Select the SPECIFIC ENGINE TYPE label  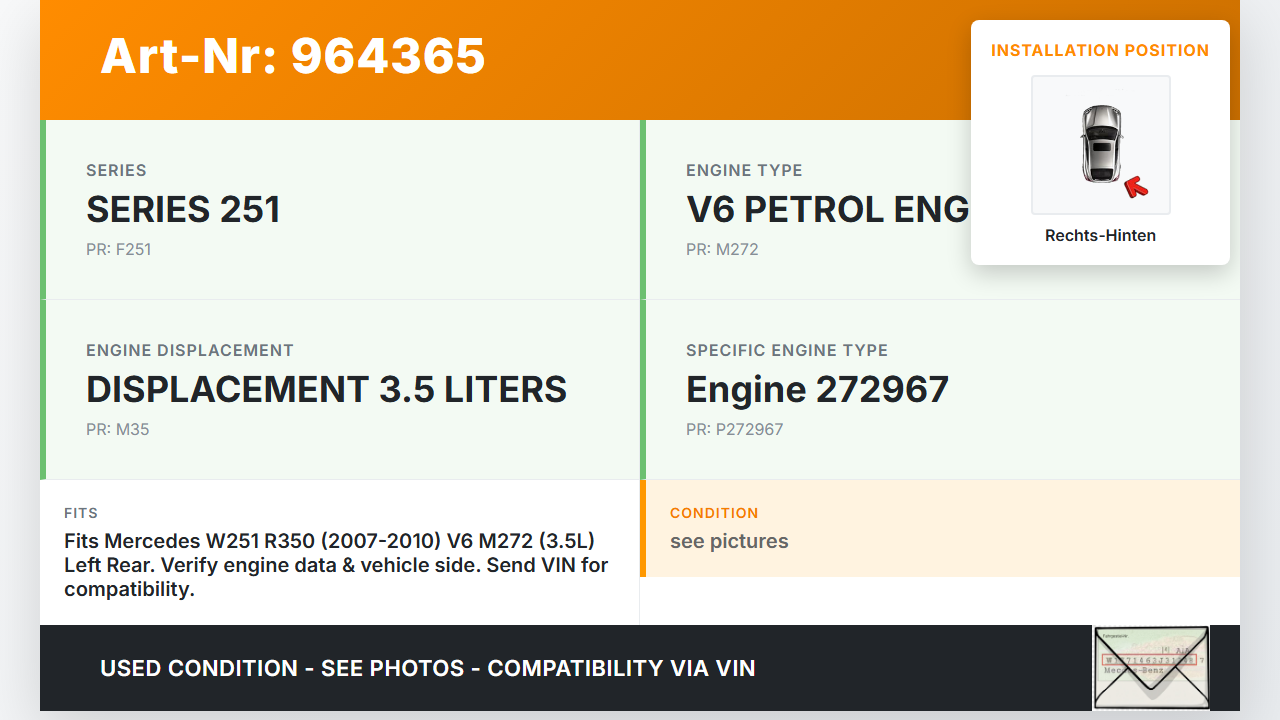pyautogui.click(x=787, y=350)
